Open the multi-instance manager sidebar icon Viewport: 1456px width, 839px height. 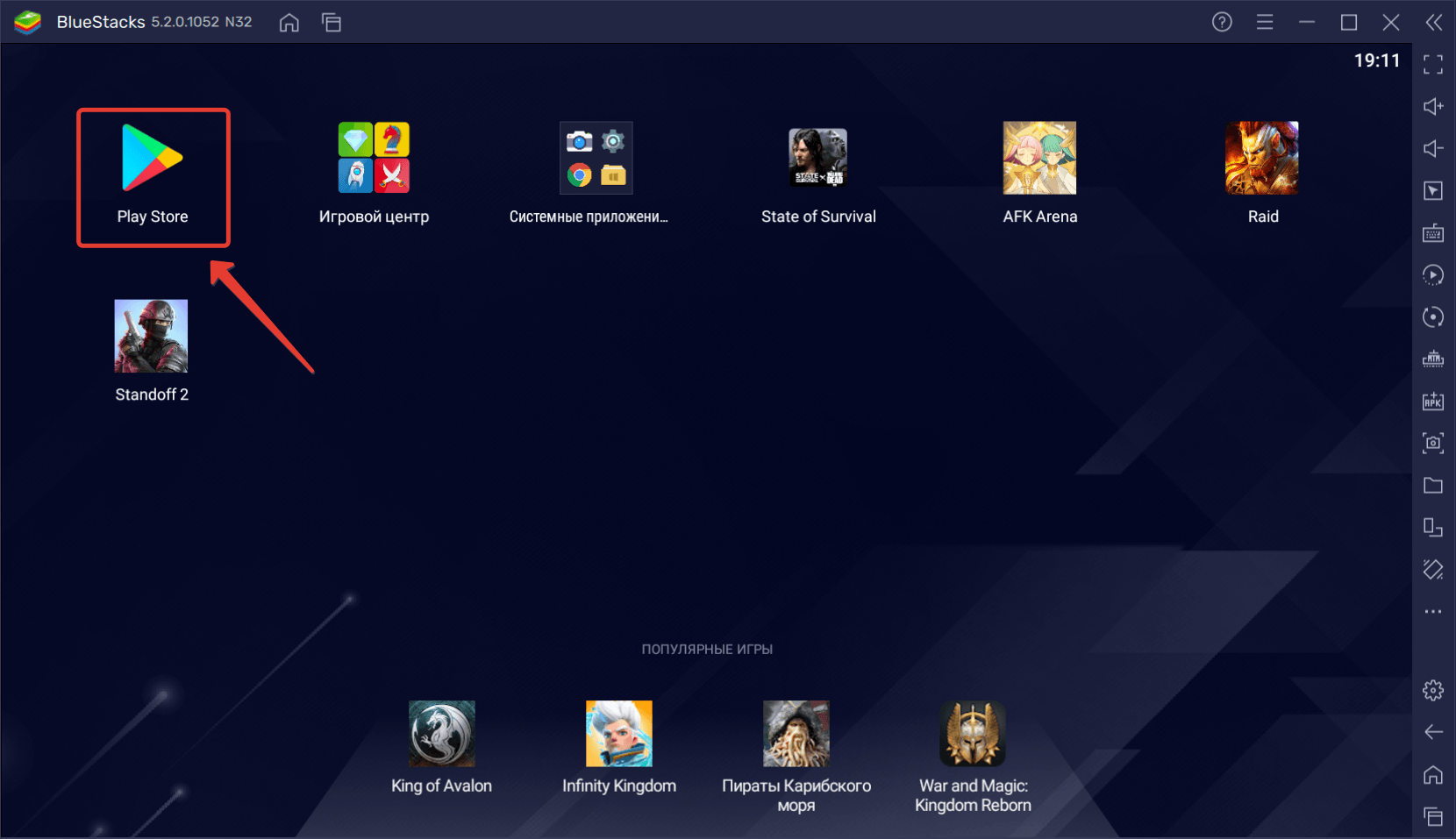point(1433,359)
